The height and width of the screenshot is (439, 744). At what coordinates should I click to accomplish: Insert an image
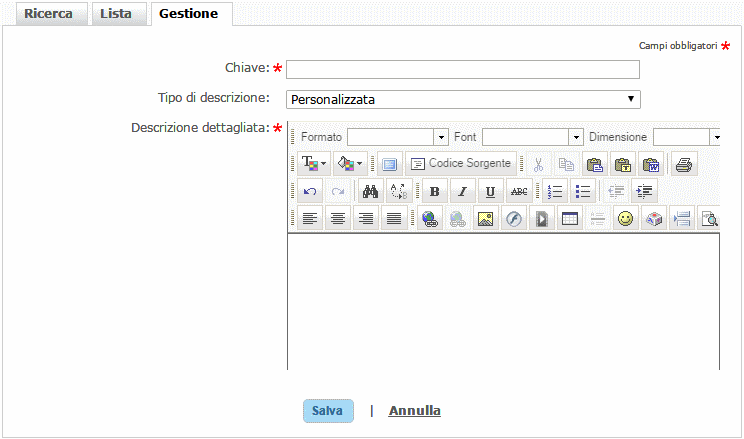click(x=486, y=218)
